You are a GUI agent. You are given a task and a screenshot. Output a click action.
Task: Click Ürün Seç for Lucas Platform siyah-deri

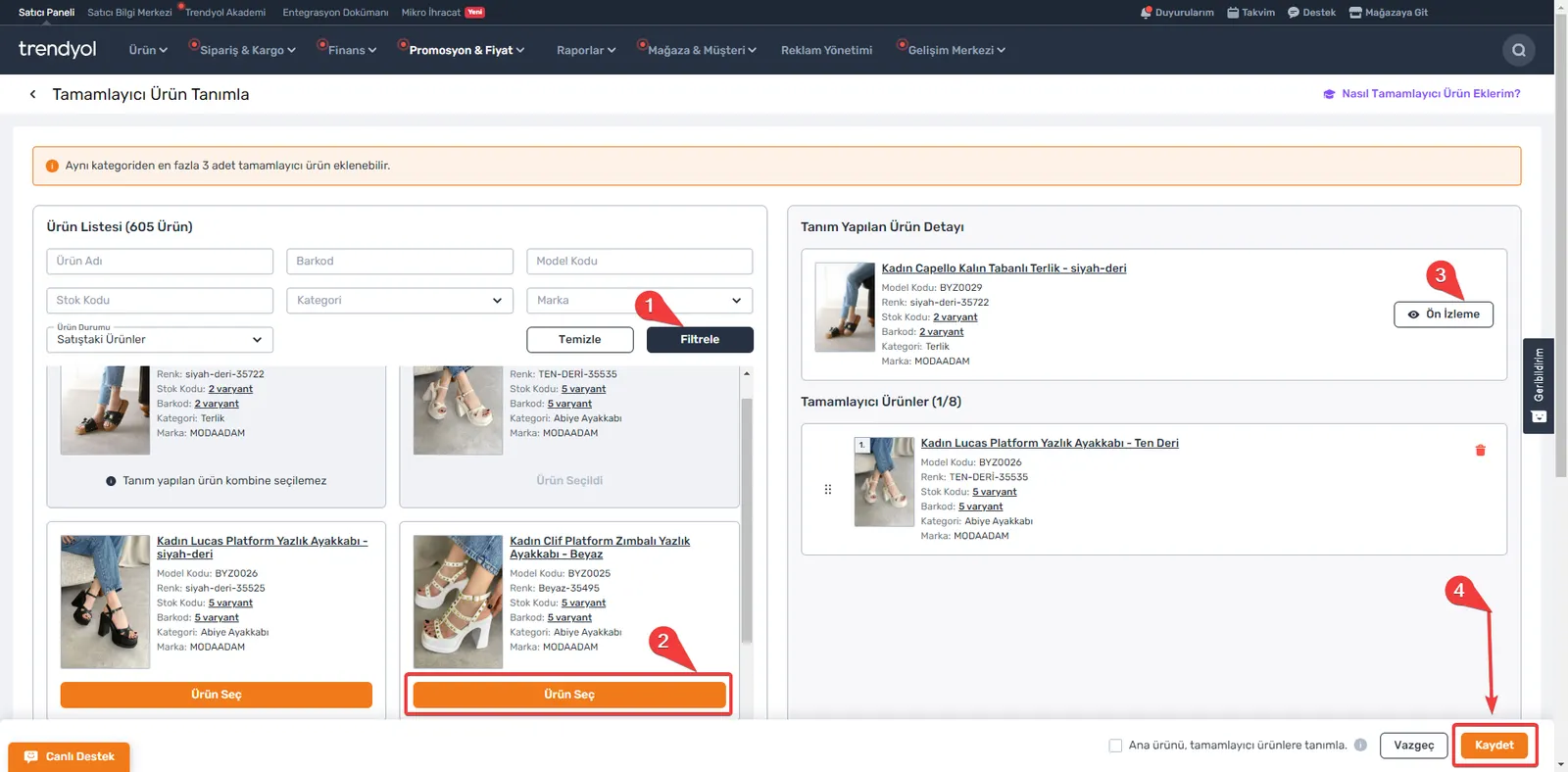(217, 695)
